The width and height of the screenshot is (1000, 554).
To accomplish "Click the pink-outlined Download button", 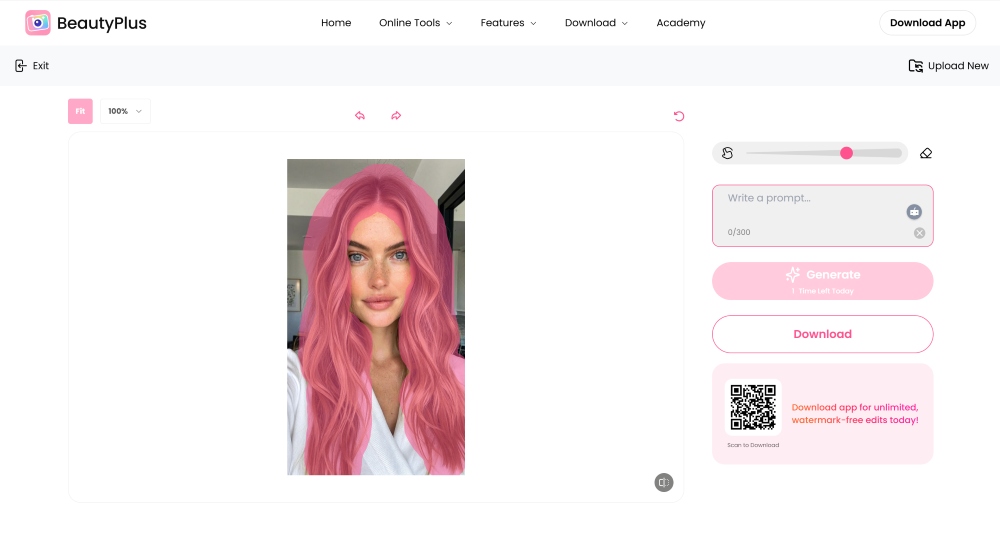I will 822,334.
